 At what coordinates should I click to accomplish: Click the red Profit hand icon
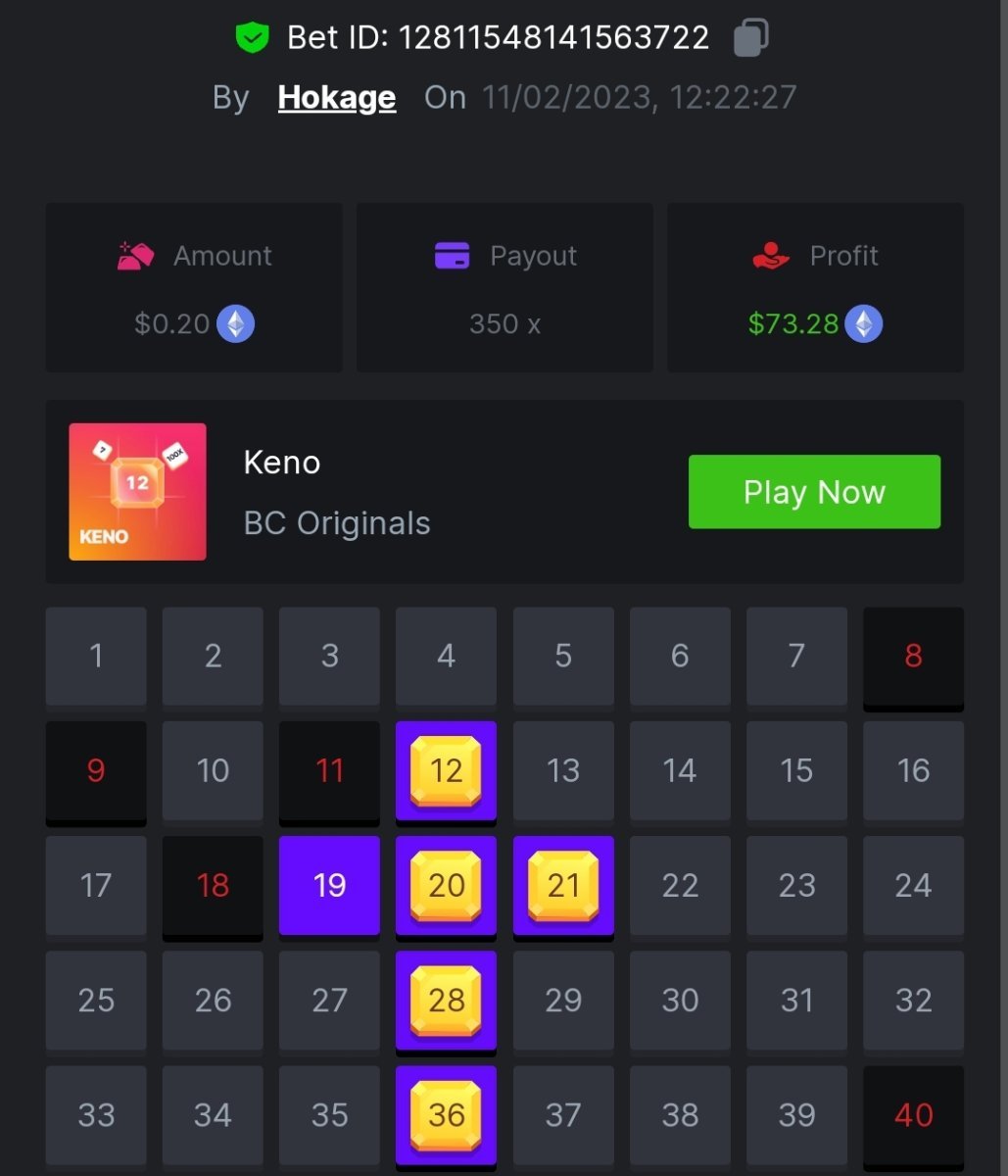[x=771, y=256]
